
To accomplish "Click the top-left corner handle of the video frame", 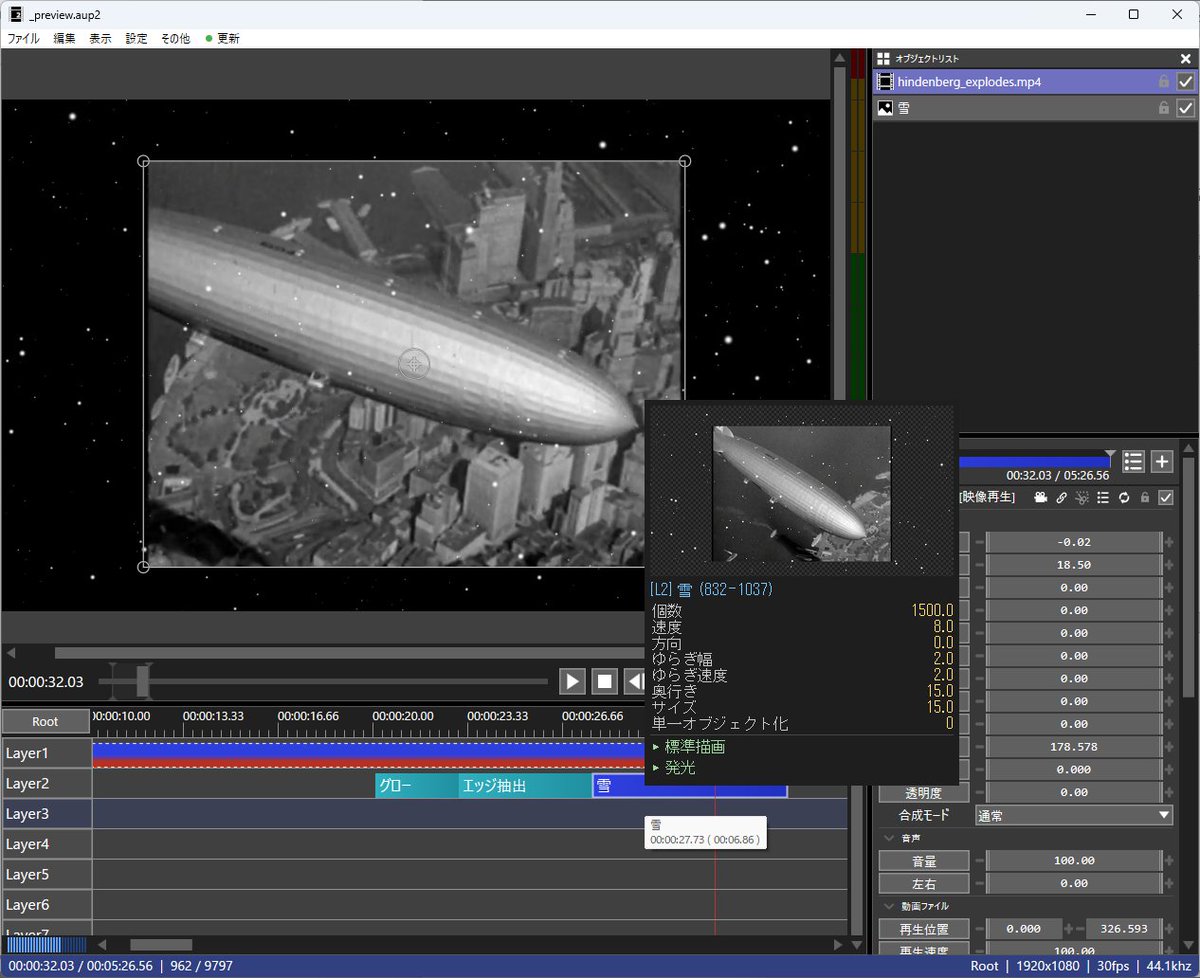I will pyautogui.click(x=143, y=161).
